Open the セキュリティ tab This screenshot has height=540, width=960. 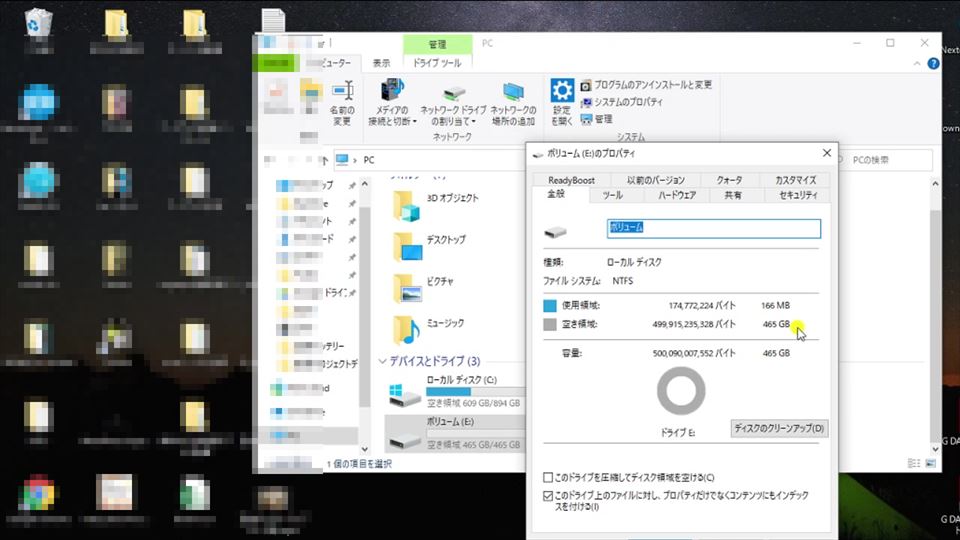(798, 195)
